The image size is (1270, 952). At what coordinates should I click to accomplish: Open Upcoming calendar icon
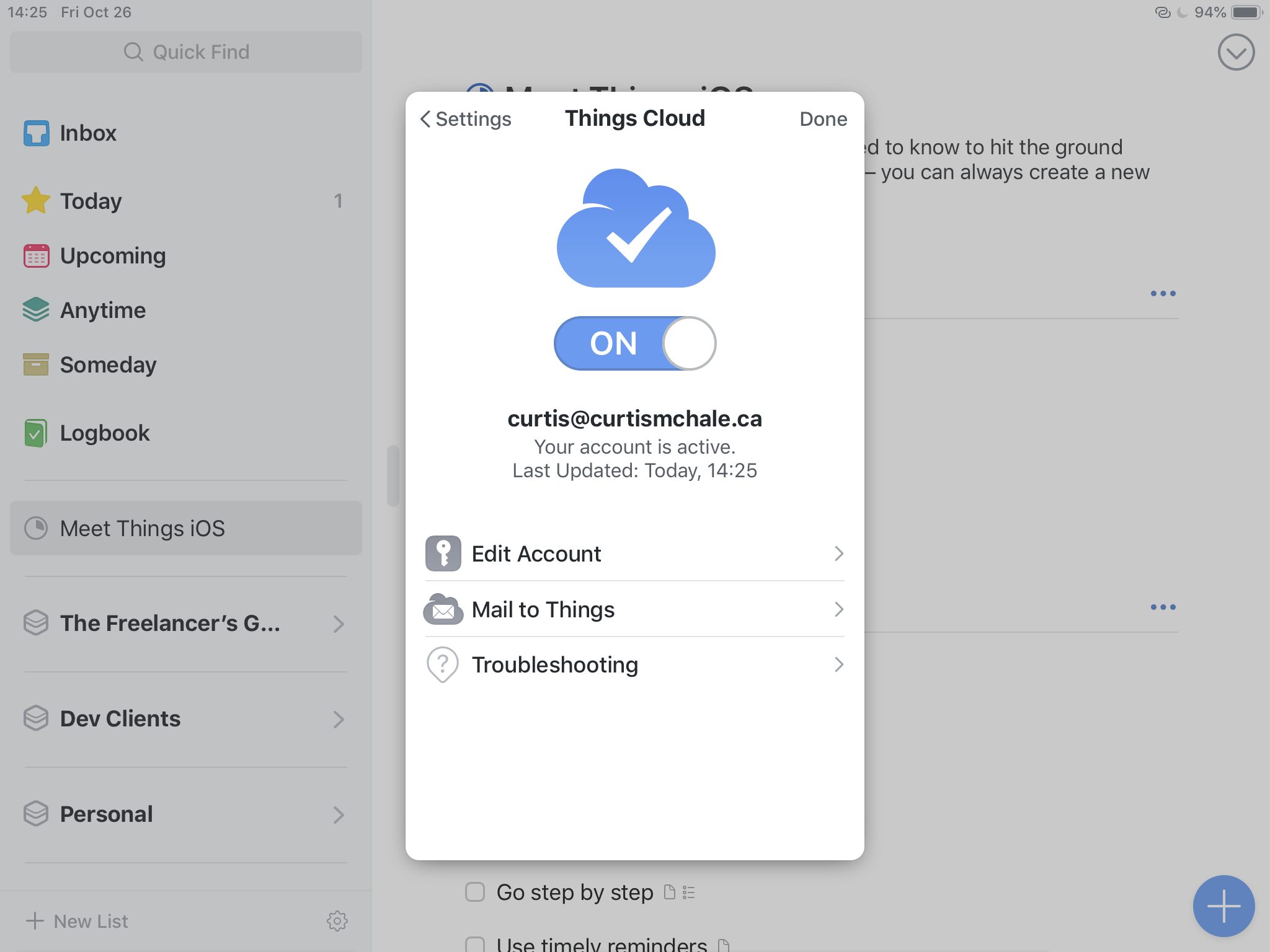pyautogui.click(x=36, y=256)
